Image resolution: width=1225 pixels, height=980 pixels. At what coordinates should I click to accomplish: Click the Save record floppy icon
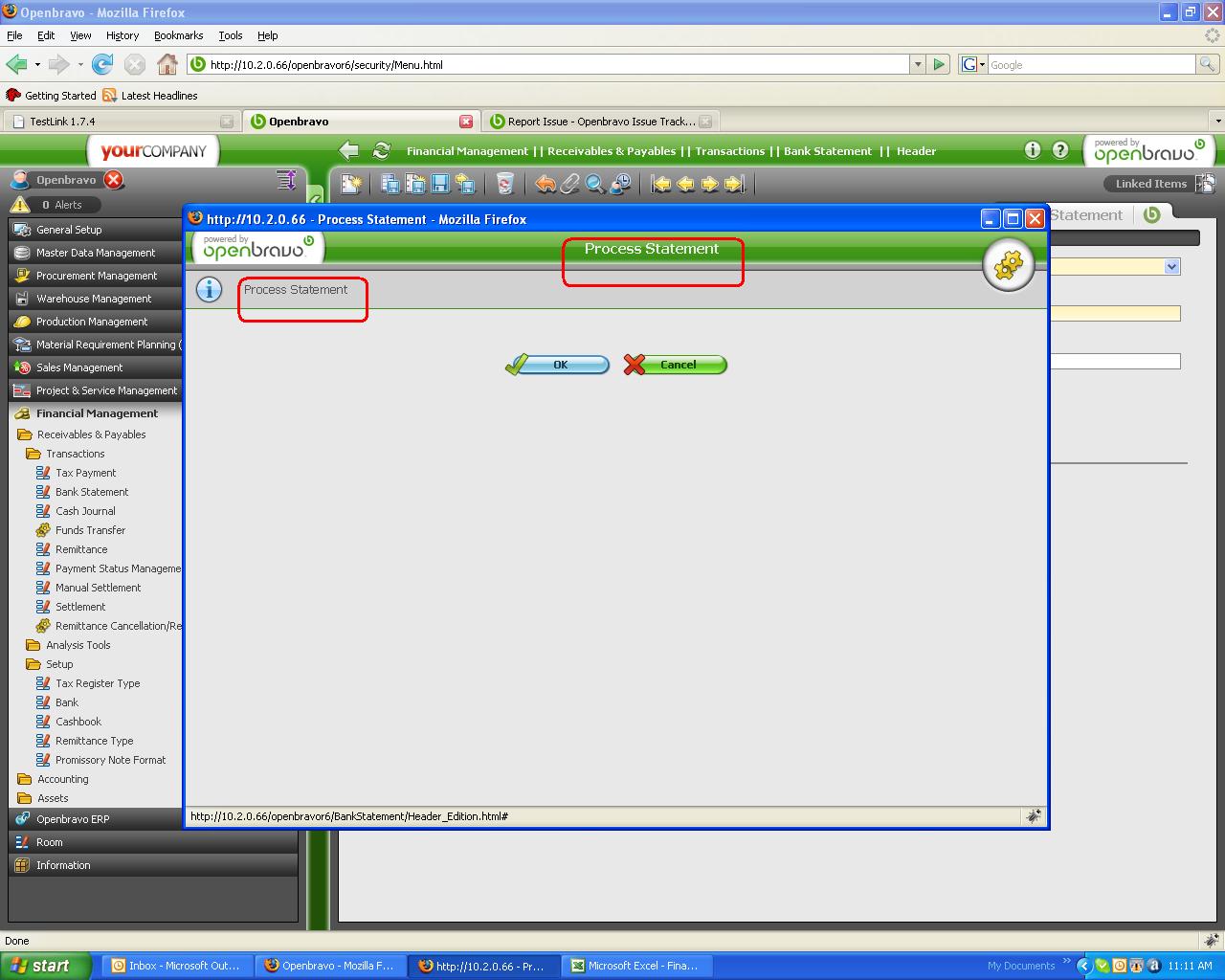[x=440, y=184]
